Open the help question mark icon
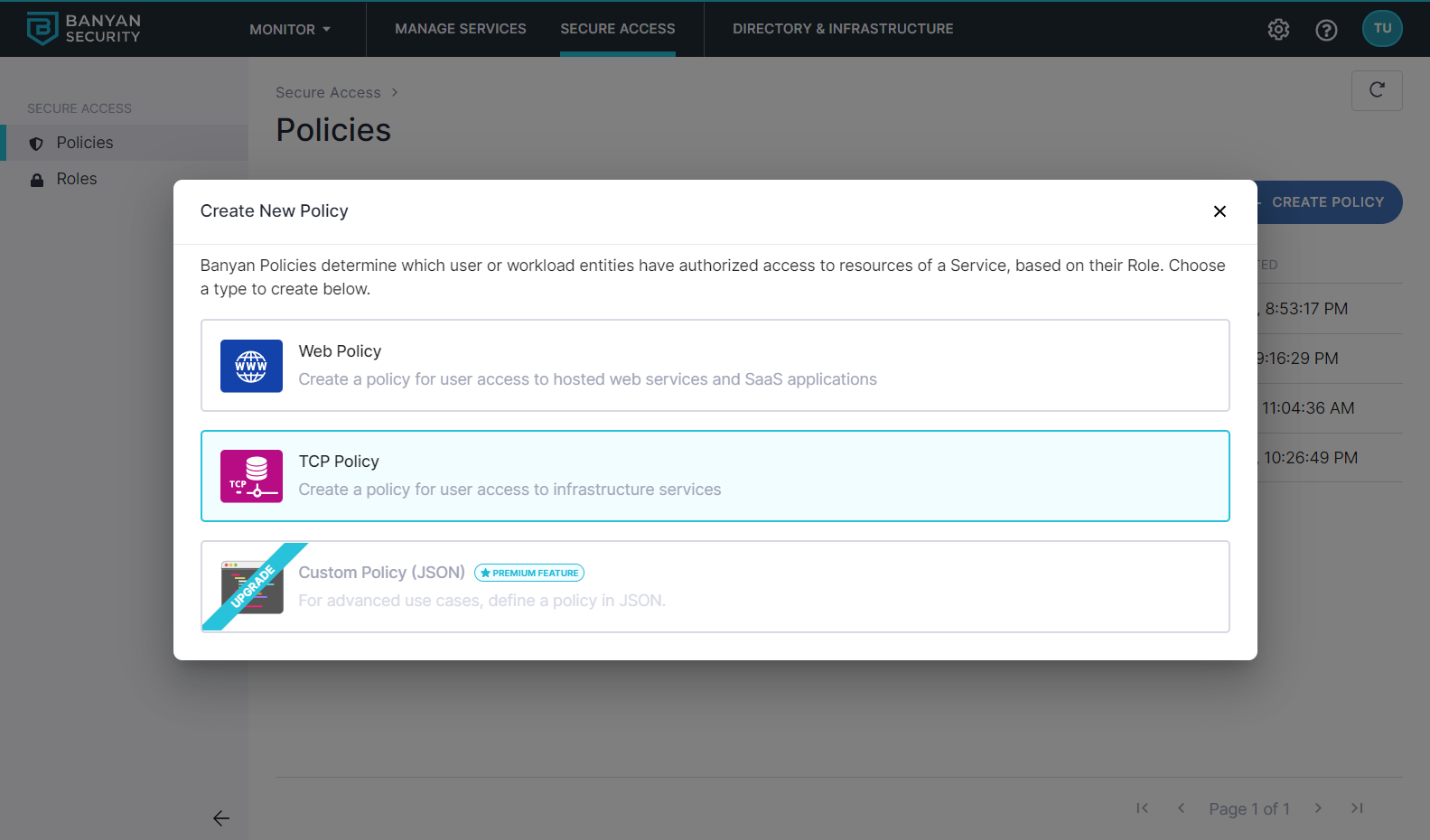The height and width of the screenshot is (840, 1430). pyautogui.click(x=1326, y=30)
